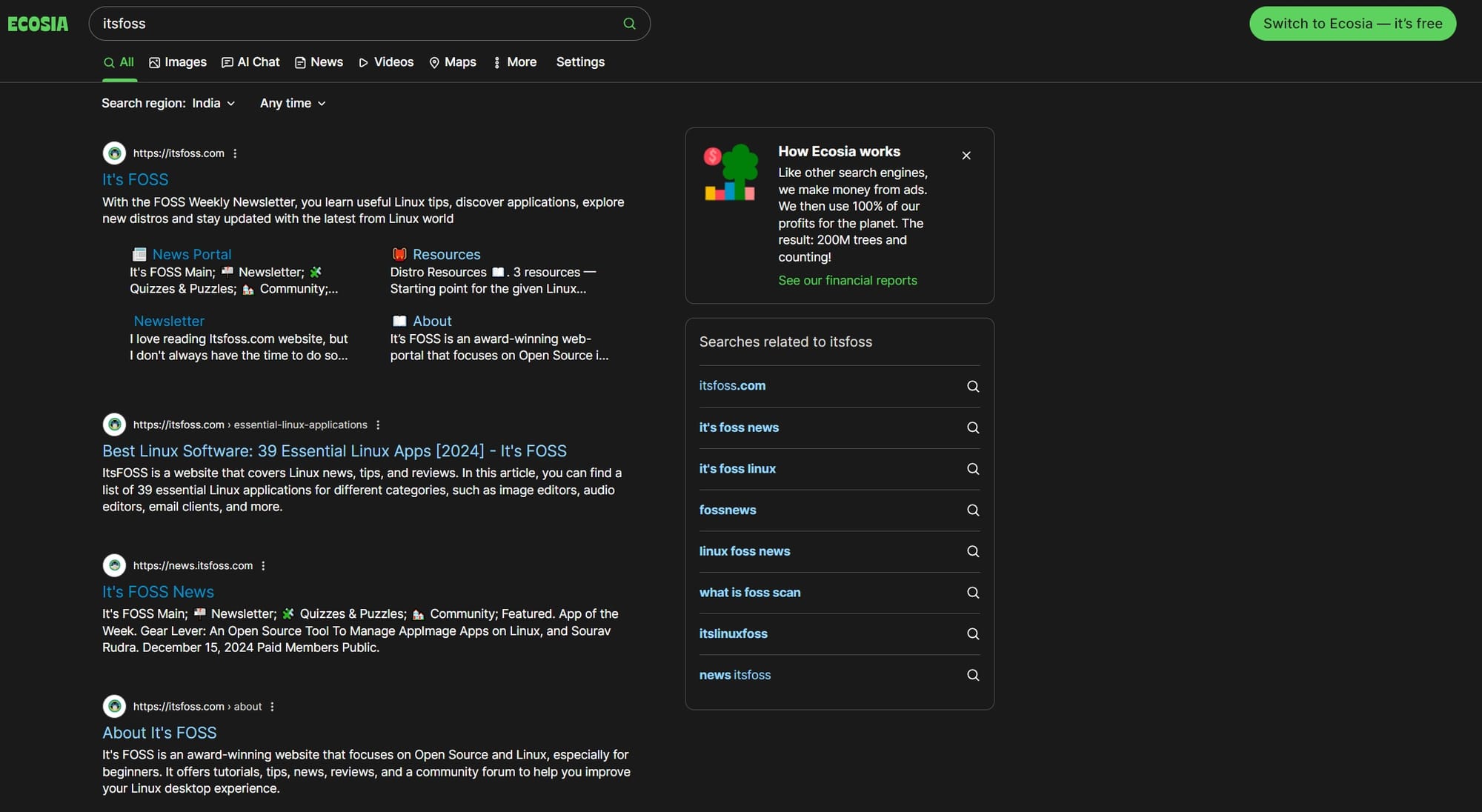Click the favicon of the It's FOSS News result
This screenshot has width=1482, height=812.
coord(114,565)
